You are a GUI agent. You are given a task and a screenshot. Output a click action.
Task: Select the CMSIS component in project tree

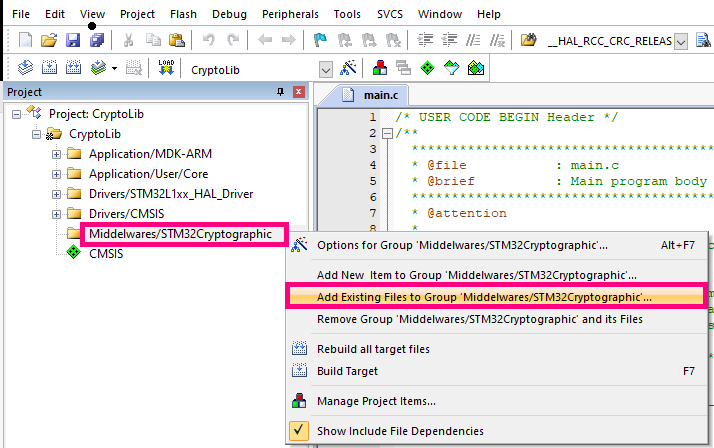click(106, 254)
